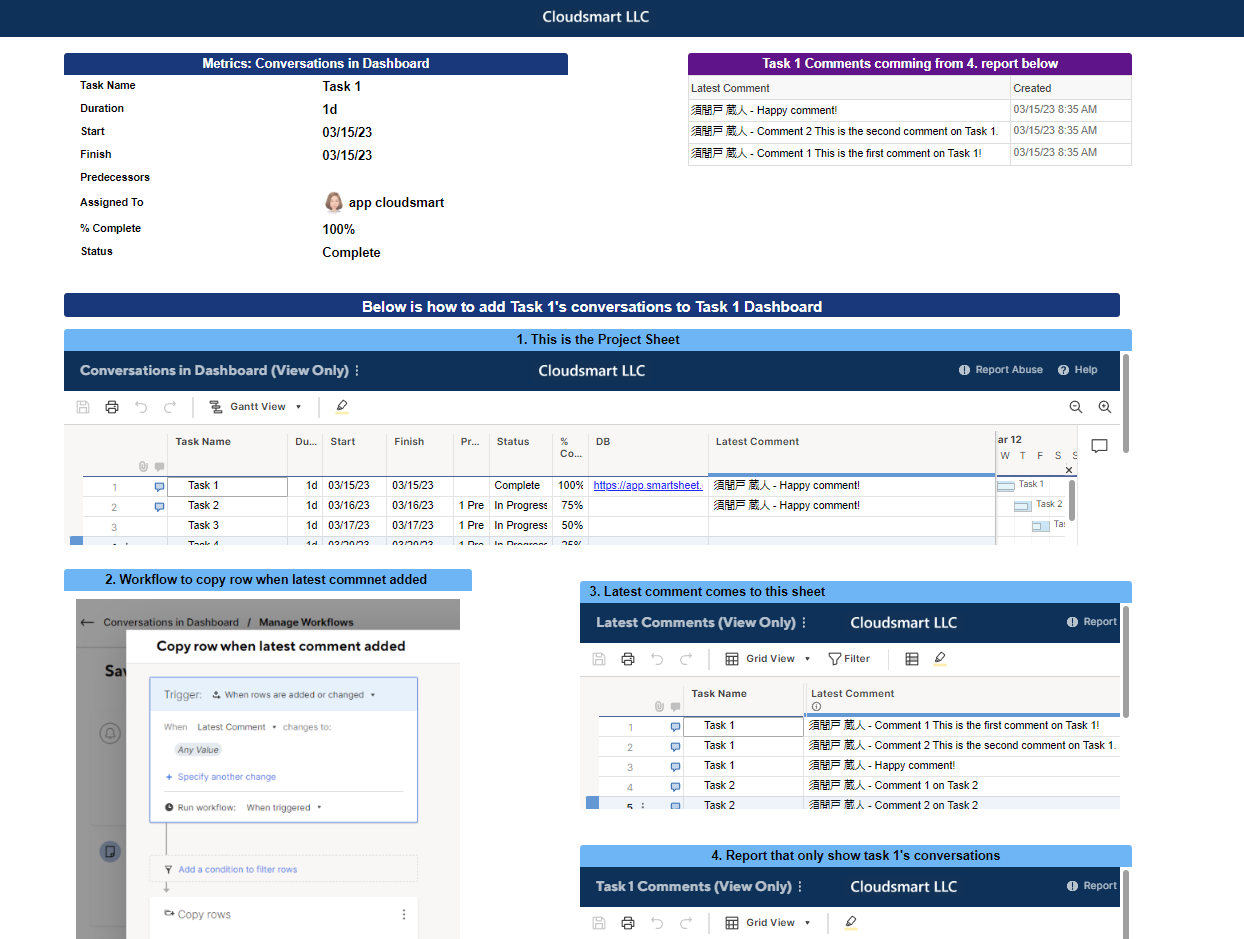Screen dimensions: 1244x939
Task: Click the comment bubble icon beside Task 1
Action: pyautogui.click(x=158, y=485)
